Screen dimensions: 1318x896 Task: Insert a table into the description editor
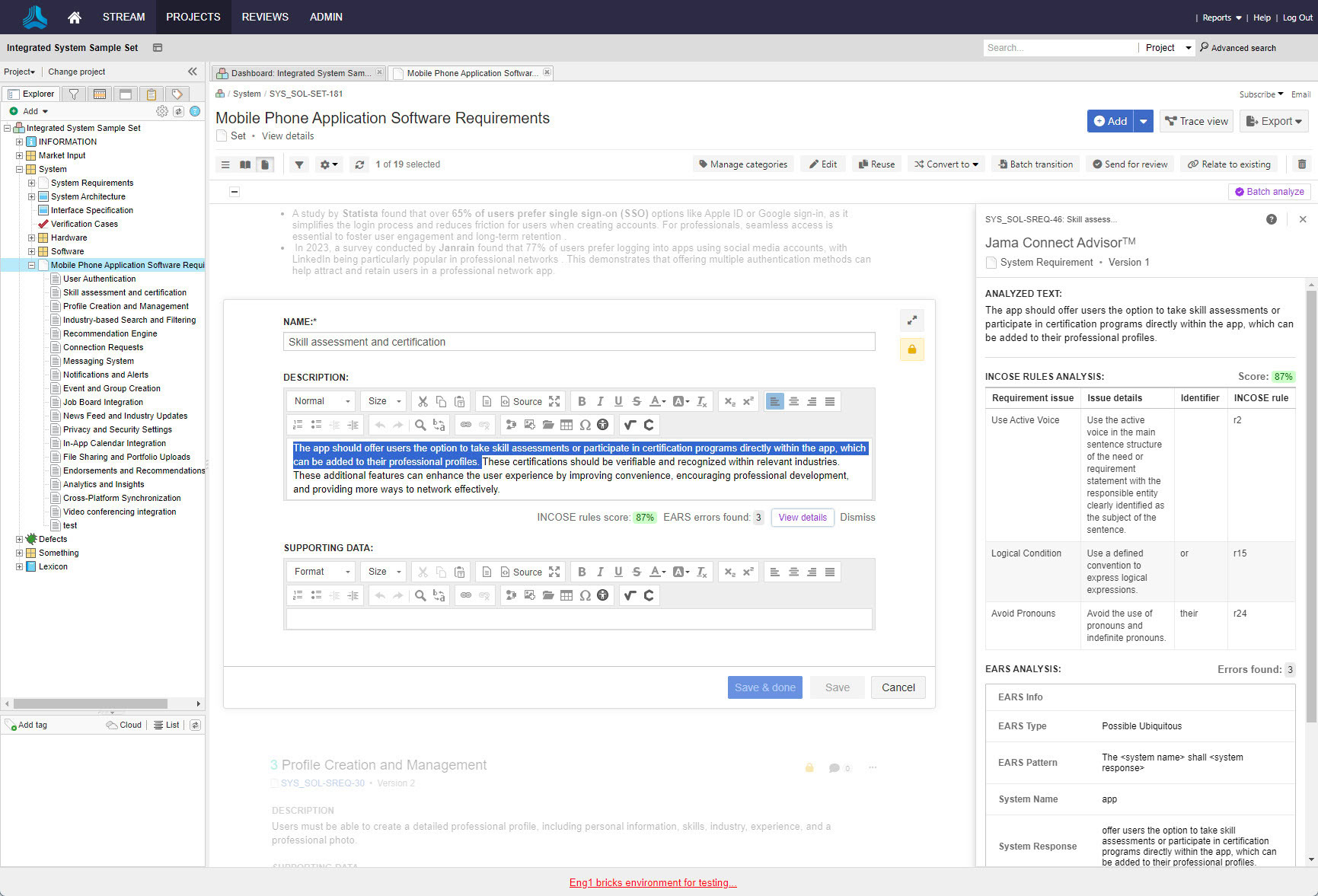[x=566, y=425]
